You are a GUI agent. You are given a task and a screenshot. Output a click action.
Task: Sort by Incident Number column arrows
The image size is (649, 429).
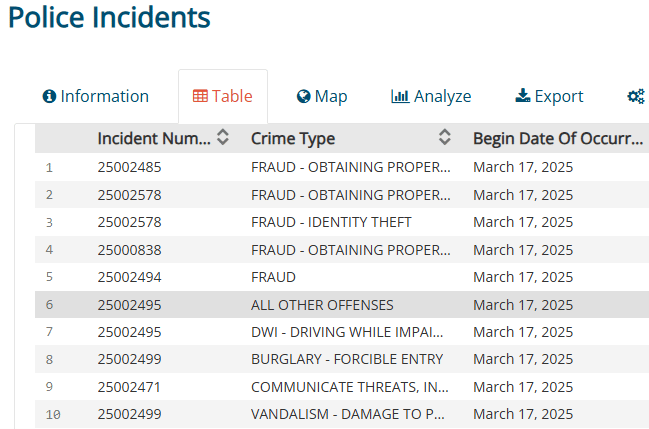click(223, 138)
